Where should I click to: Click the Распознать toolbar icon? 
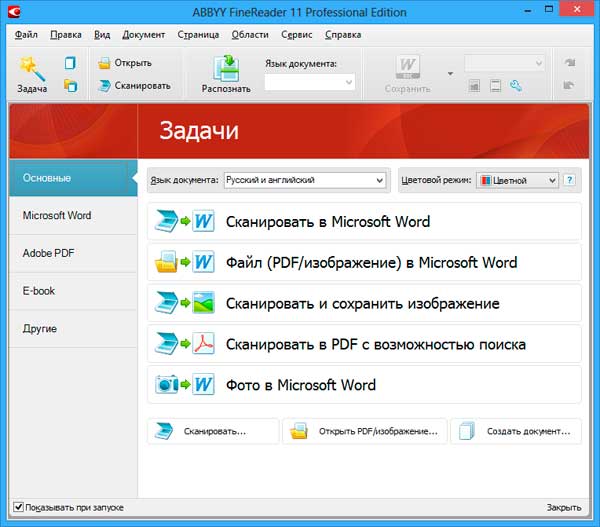tap(226, 67)
